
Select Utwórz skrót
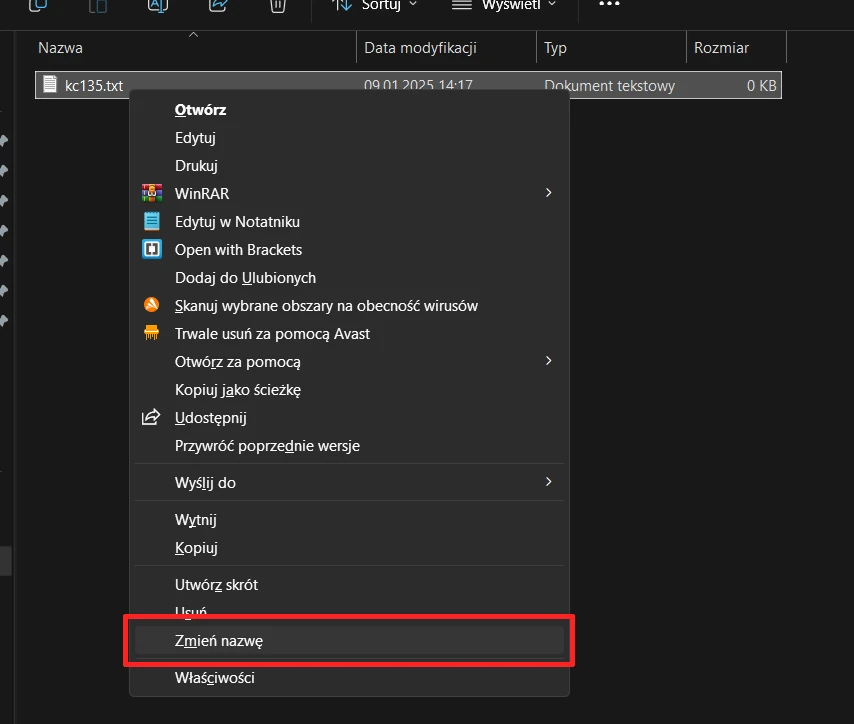pos(349,585)
